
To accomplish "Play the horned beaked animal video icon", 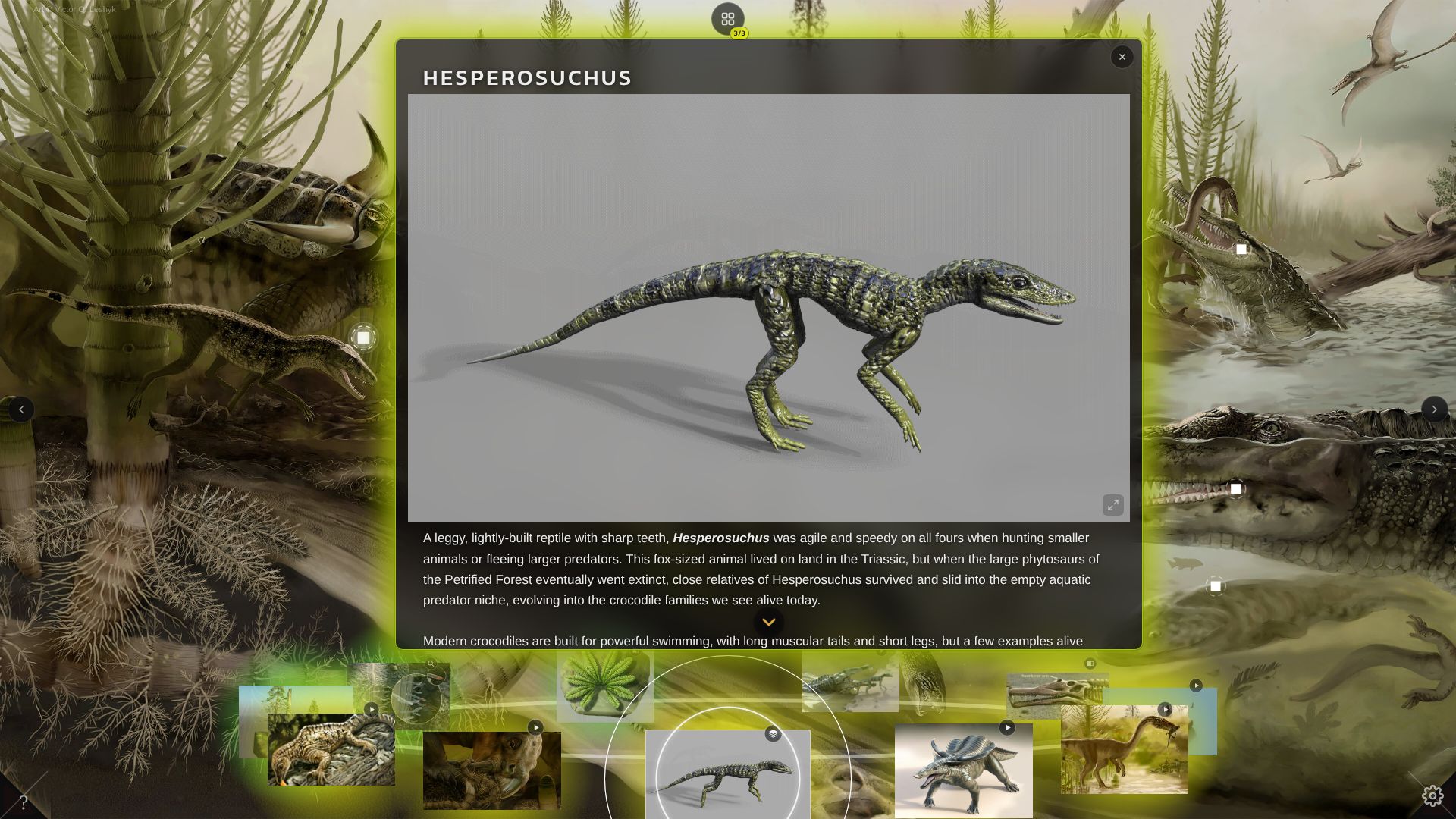I will coord(535,727).
